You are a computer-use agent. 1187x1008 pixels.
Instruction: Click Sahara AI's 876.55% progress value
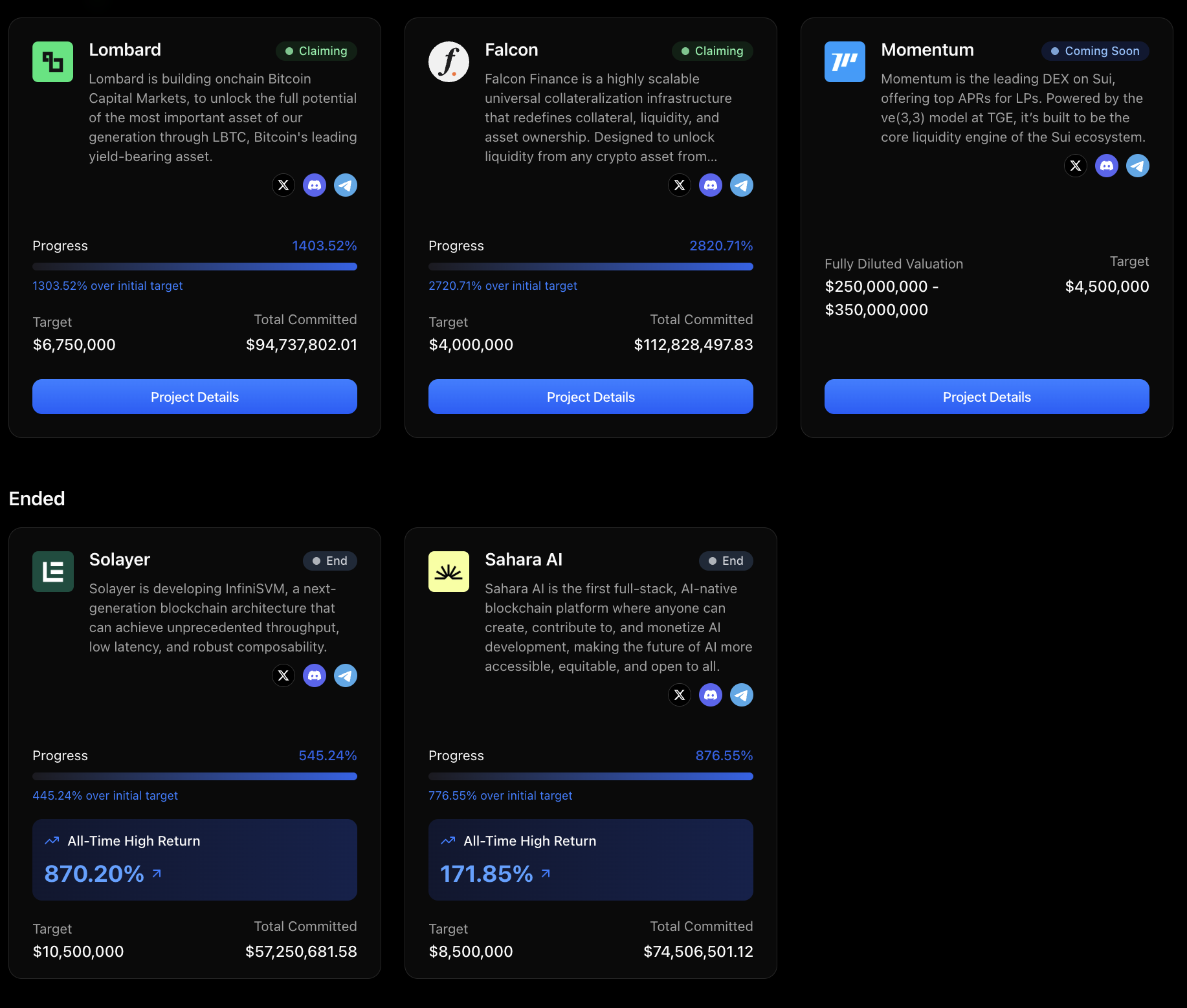tap(724, 756)
